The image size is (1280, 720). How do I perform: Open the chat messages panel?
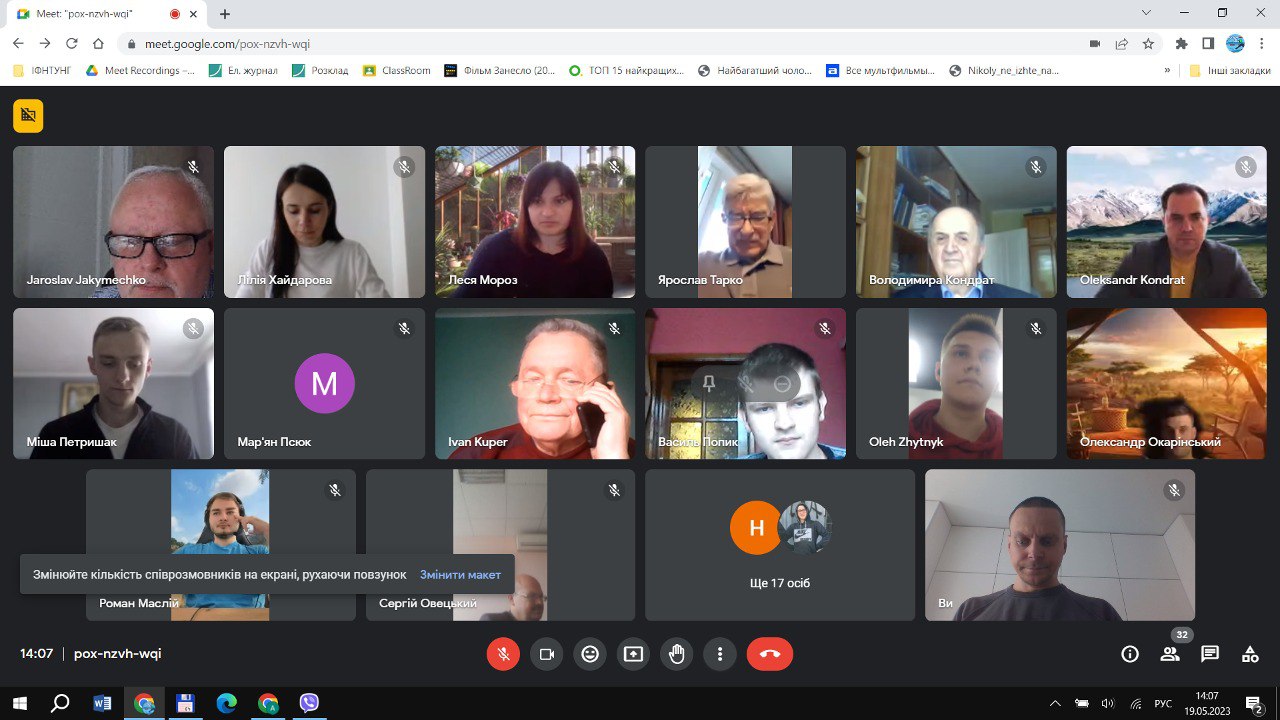1210,654
